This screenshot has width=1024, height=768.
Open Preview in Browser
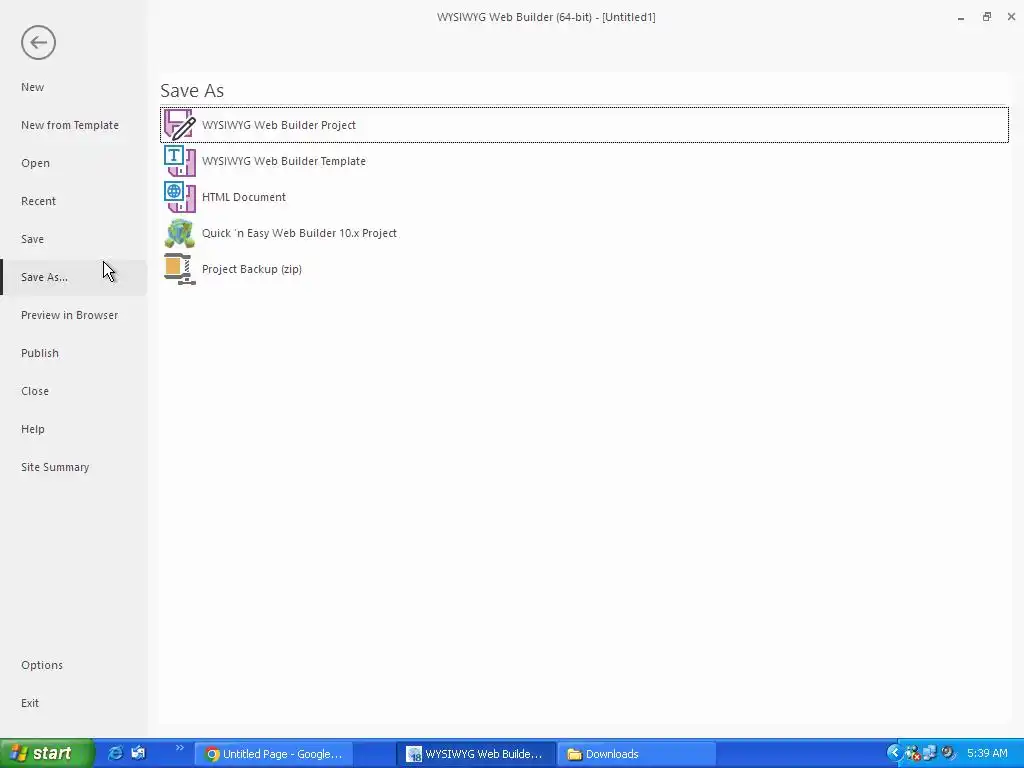tap(70, 315)
